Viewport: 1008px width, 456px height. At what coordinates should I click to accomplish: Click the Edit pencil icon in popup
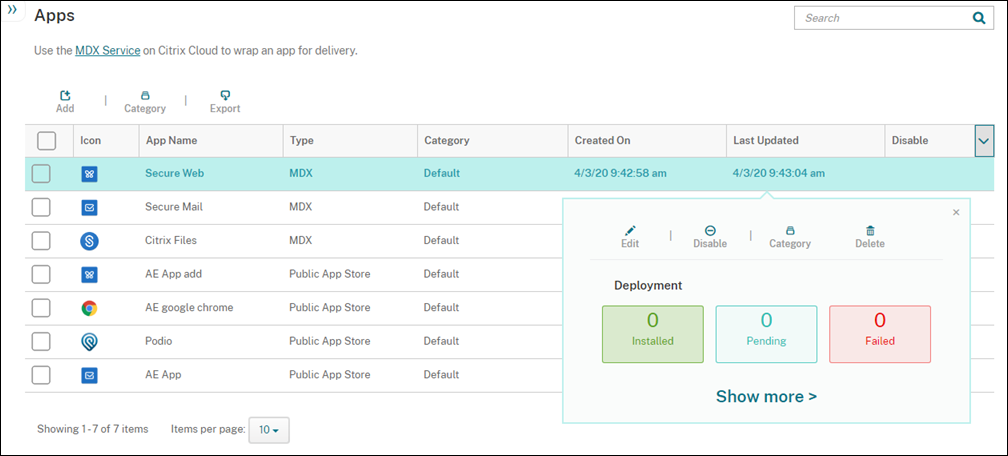630,231
